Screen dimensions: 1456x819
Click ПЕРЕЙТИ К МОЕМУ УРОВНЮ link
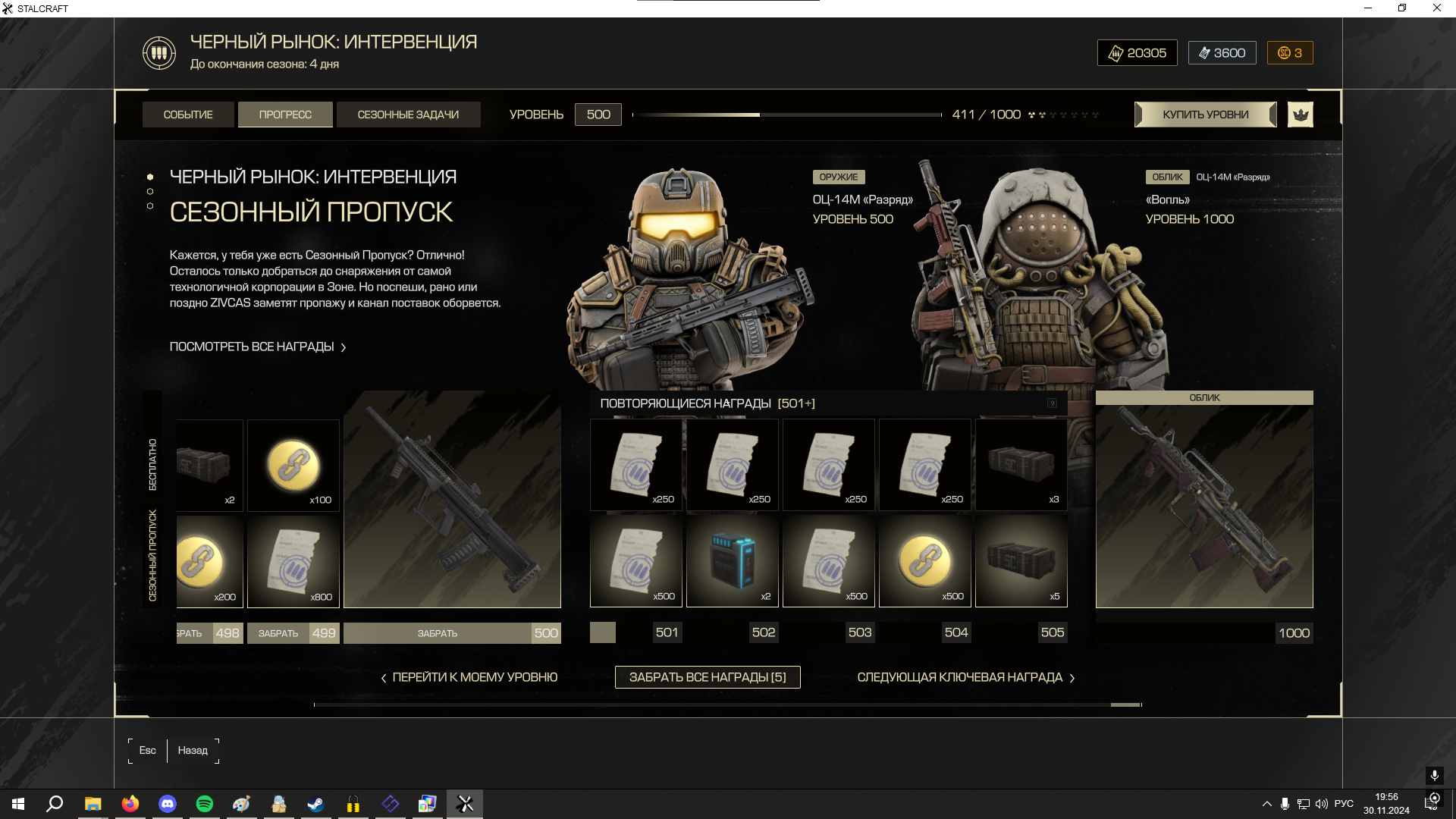point(469,677)
